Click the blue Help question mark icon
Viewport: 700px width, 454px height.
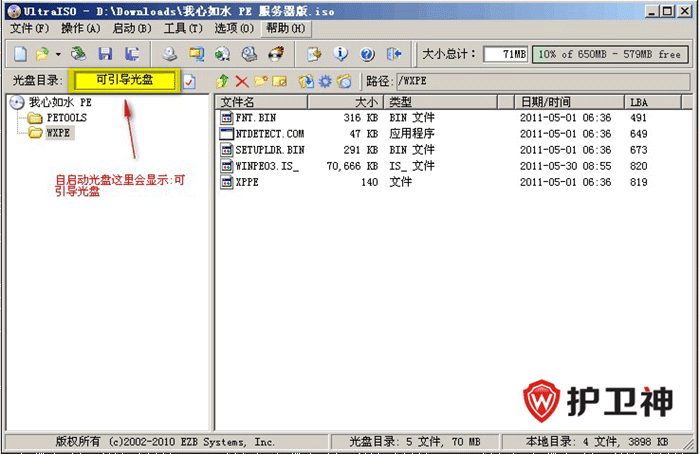[367, 54]
